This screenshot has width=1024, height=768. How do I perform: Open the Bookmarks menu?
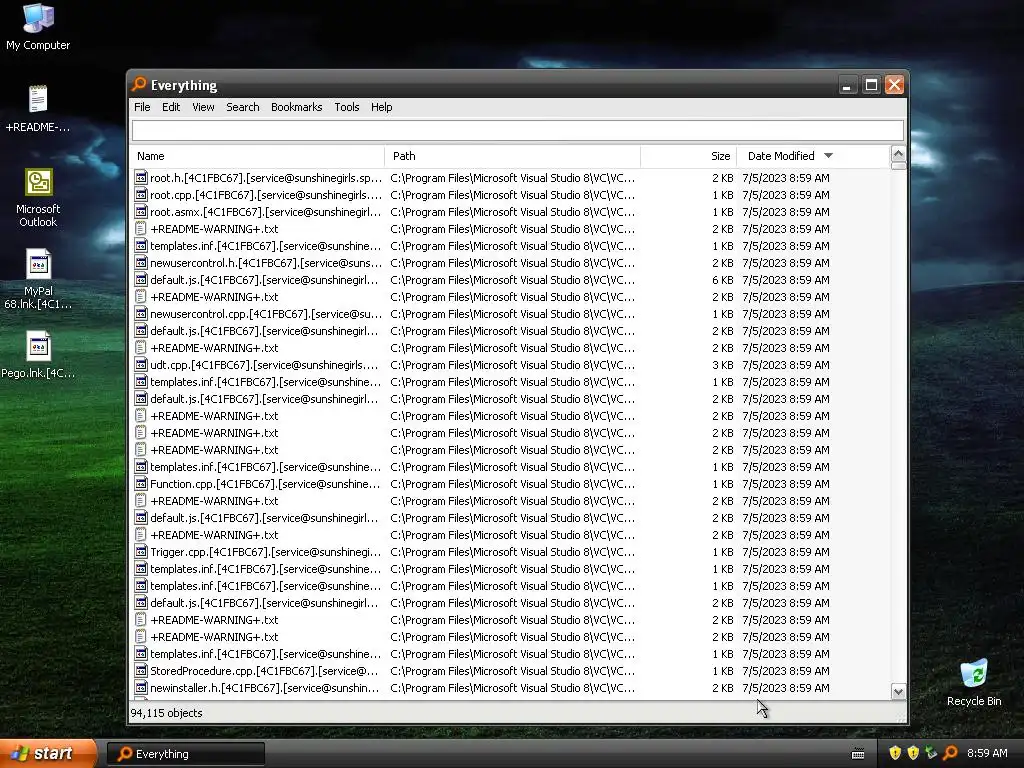(x=296, y=107)
